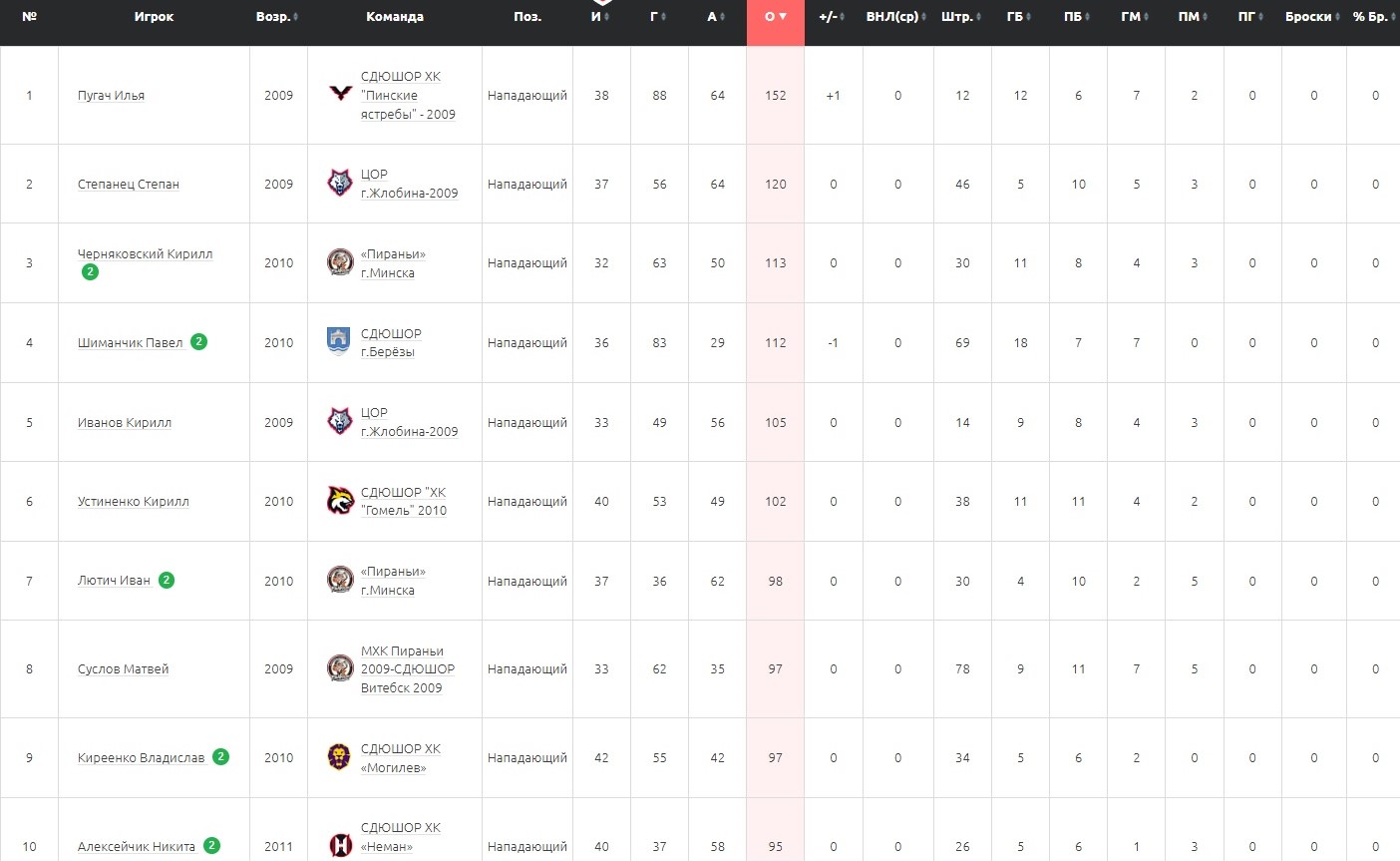
Task: Click the Гомель 2010 team logo
Action: pyautogui.click(x=340, y=500)
